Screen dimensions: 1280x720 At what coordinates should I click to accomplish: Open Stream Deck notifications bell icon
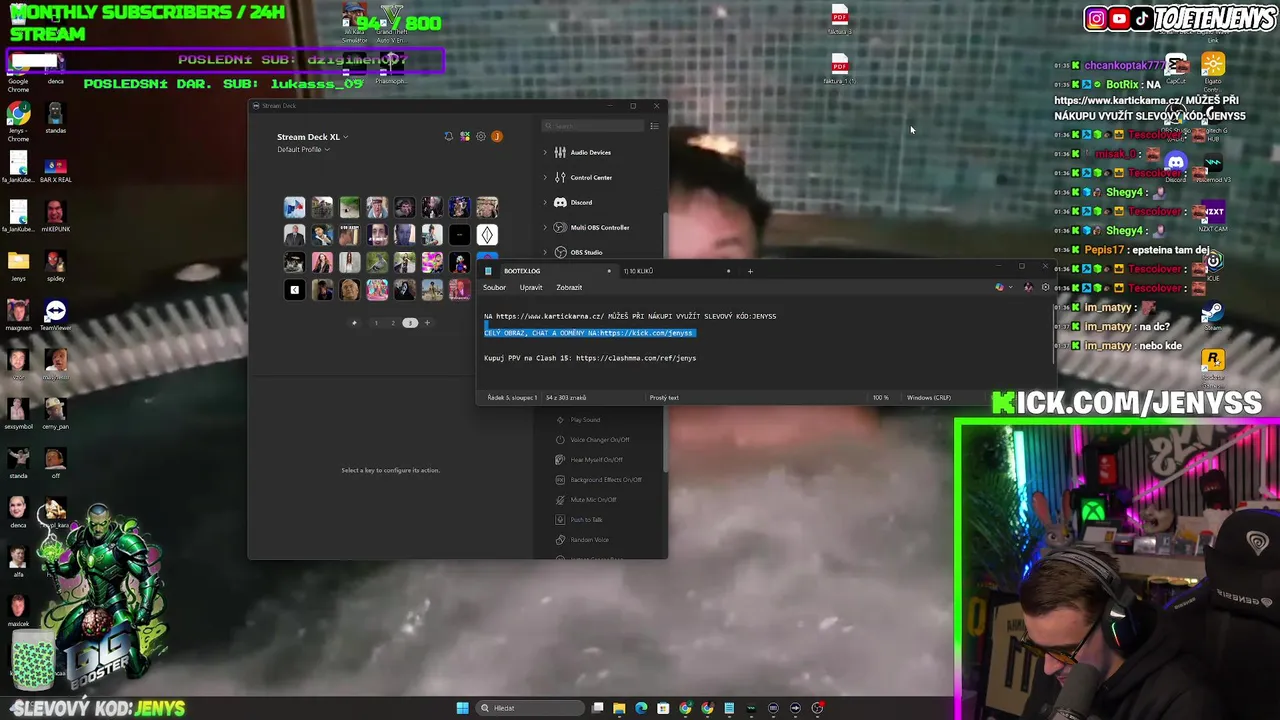(x=448, y=136)
